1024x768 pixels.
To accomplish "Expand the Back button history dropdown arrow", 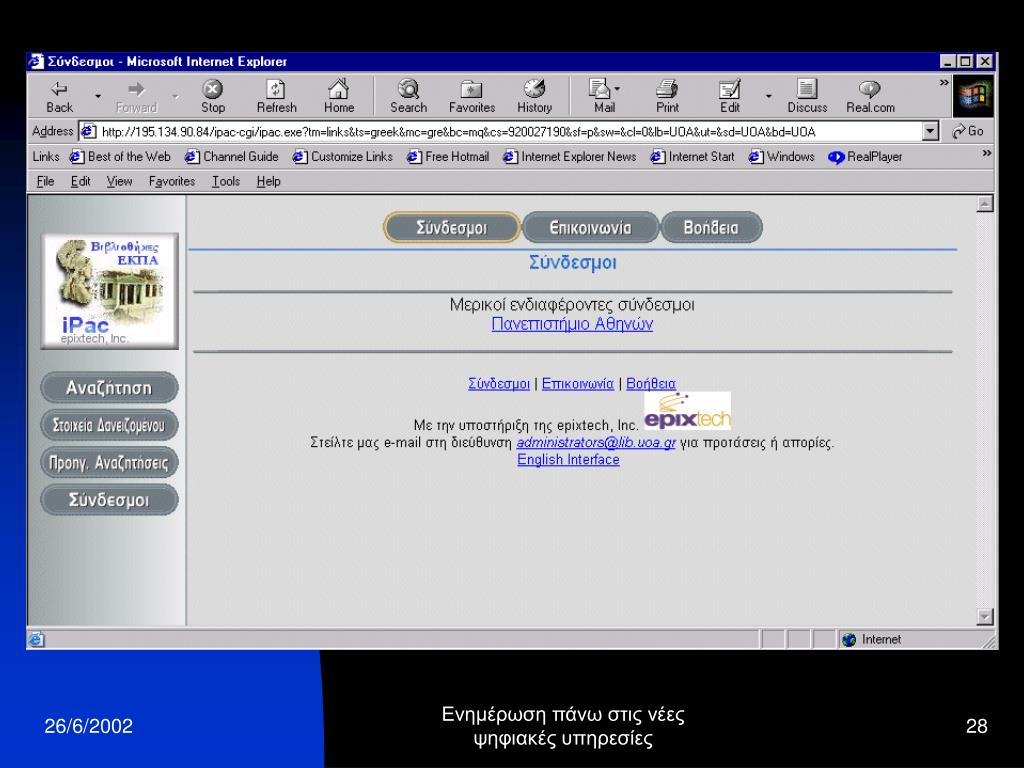I will tap(98, 96).
